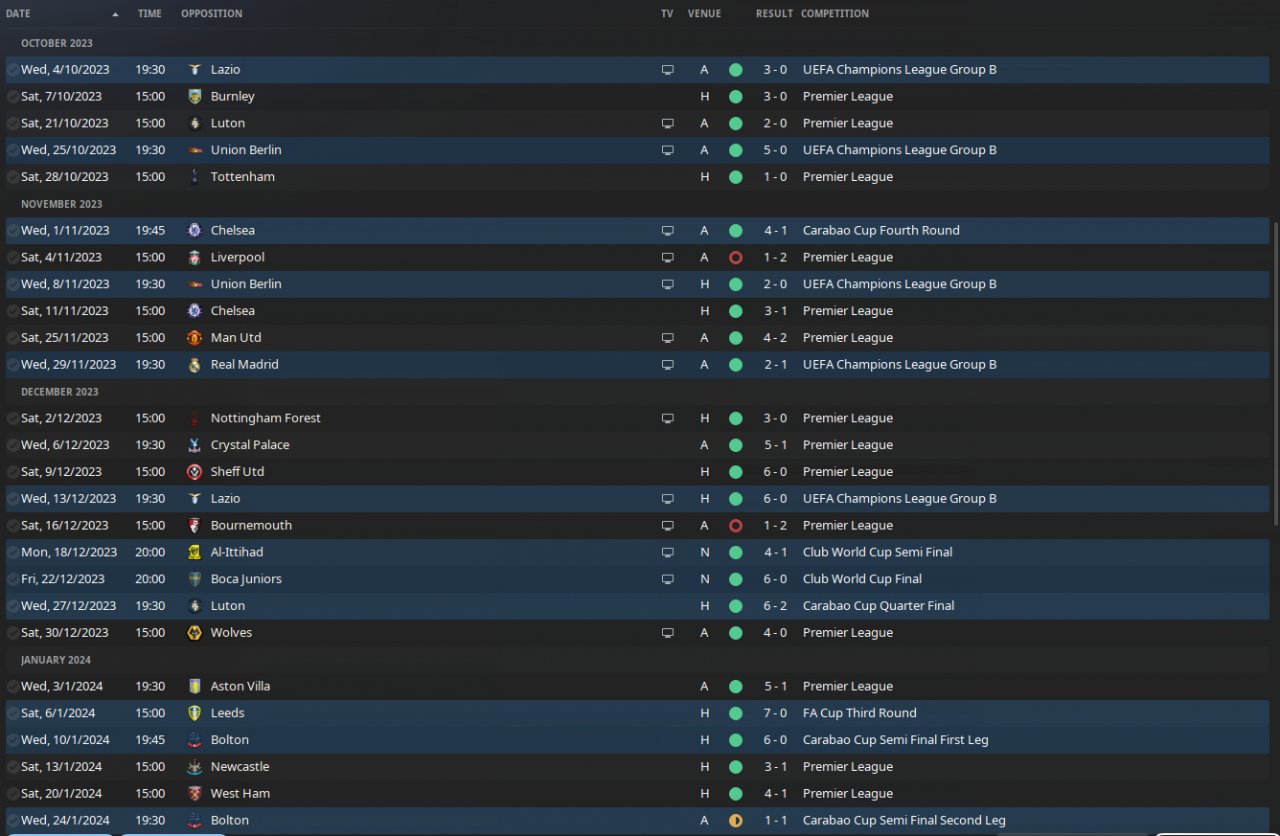Viewport: 1280px width, 836px height.
Task: Open the Aston Villa team name link
Action: tap(240, 687)
